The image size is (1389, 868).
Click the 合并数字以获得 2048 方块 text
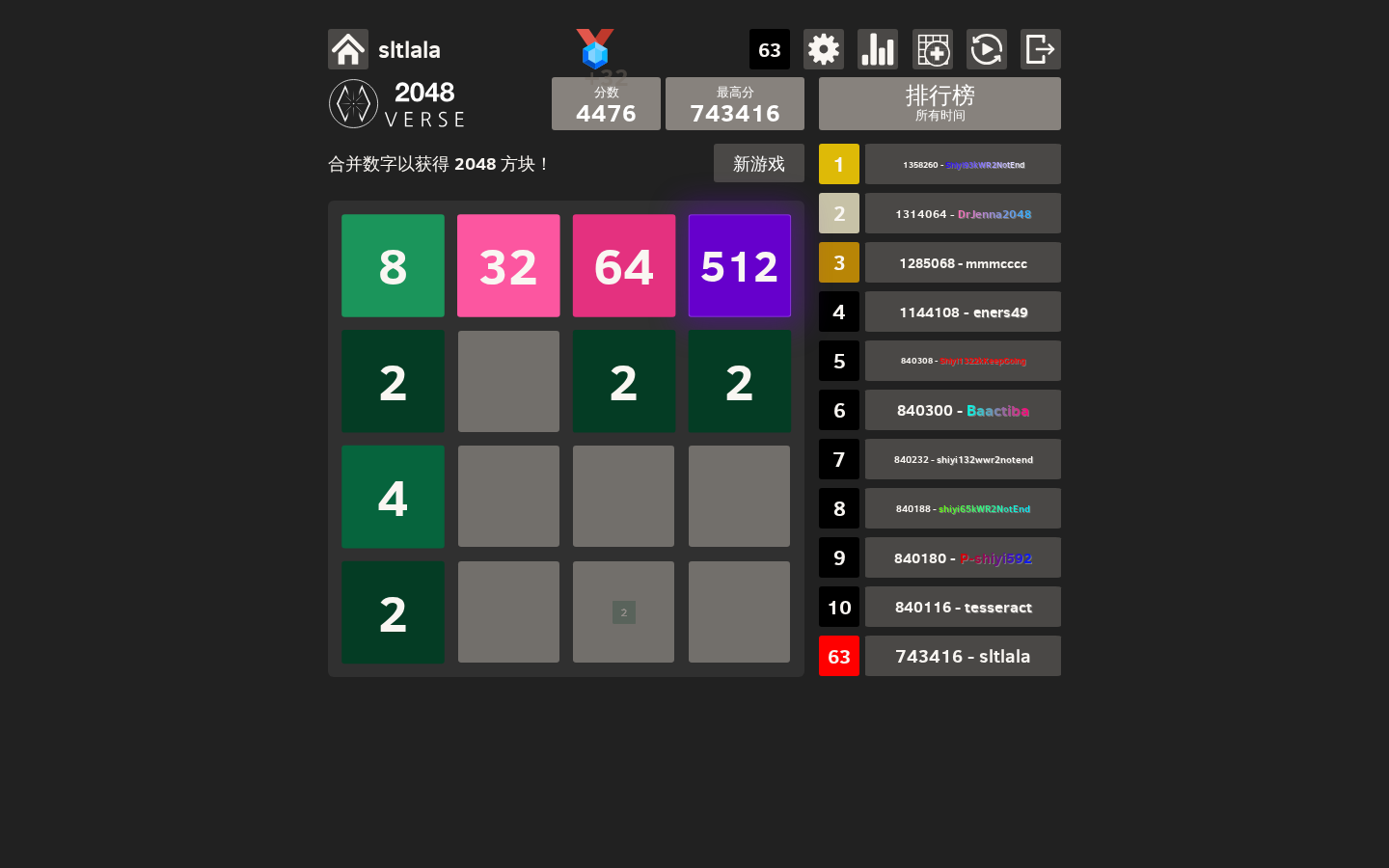click(x=439, y=164)
